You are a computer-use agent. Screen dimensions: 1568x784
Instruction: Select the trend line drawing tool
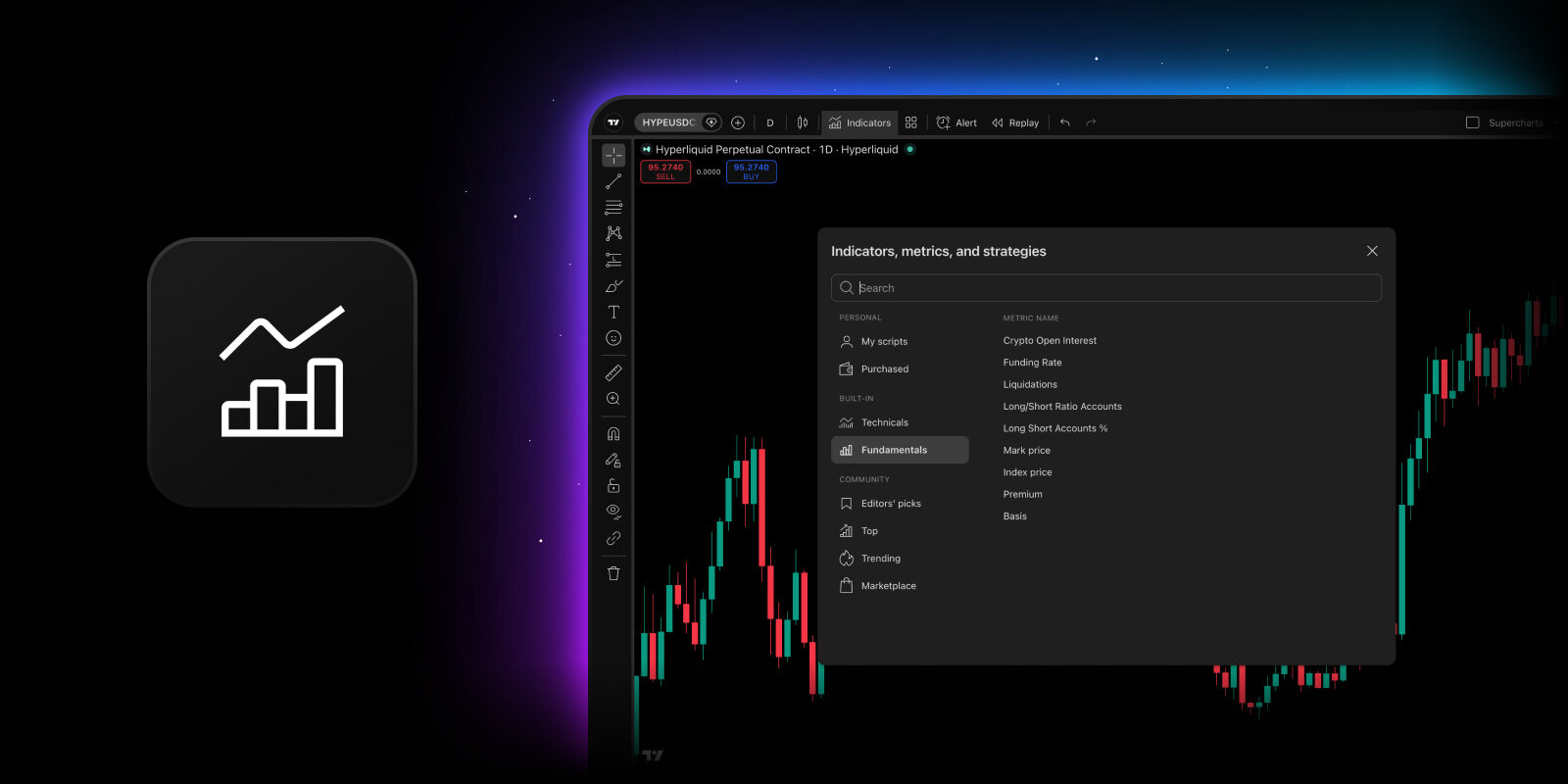tap(613, 181)
